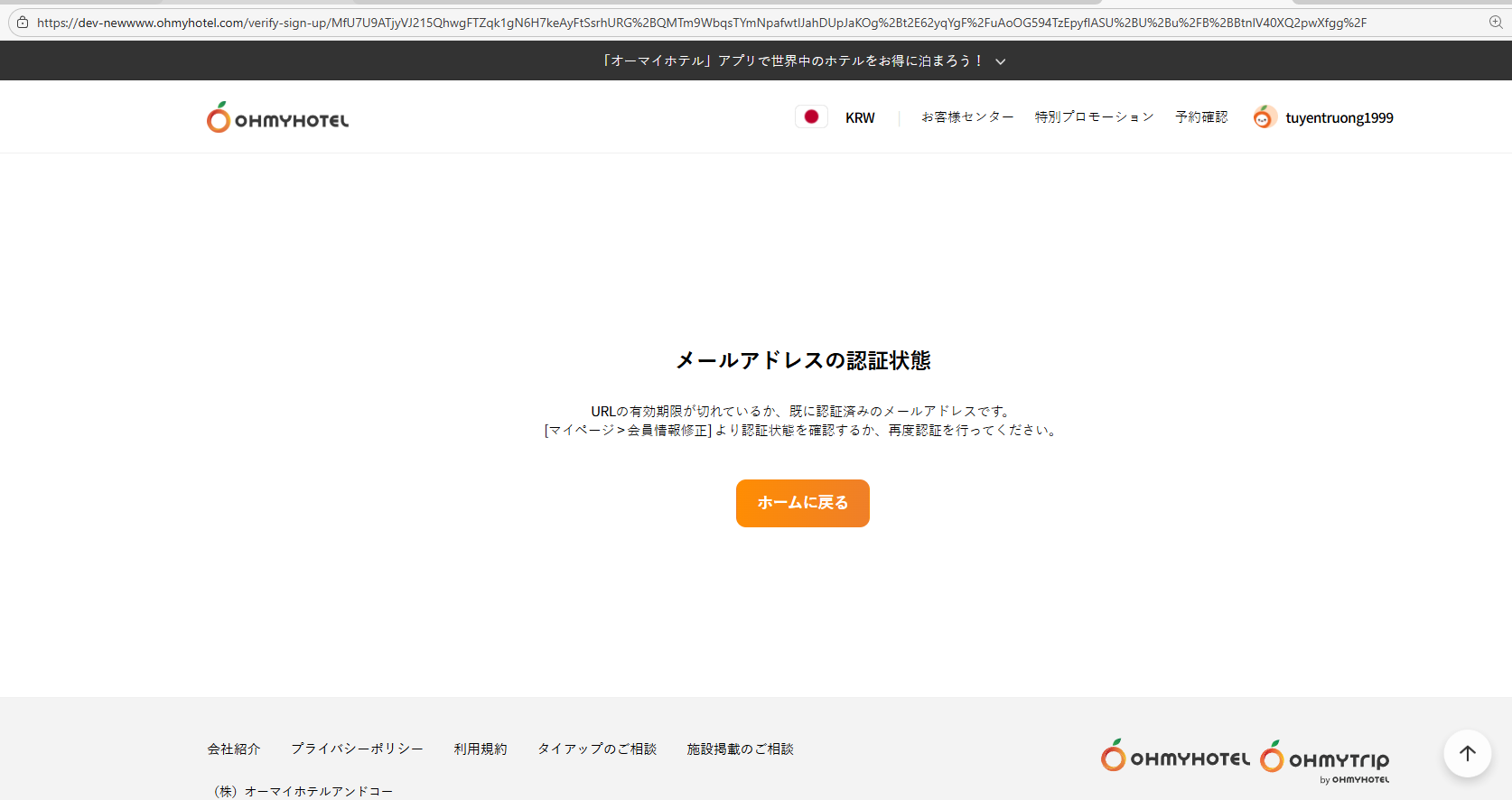The image size is (1512, 800).
Task: Open the user avatar icon beside tuyentruong1999
Action: pyautogui.click(x=1265, y=117)
